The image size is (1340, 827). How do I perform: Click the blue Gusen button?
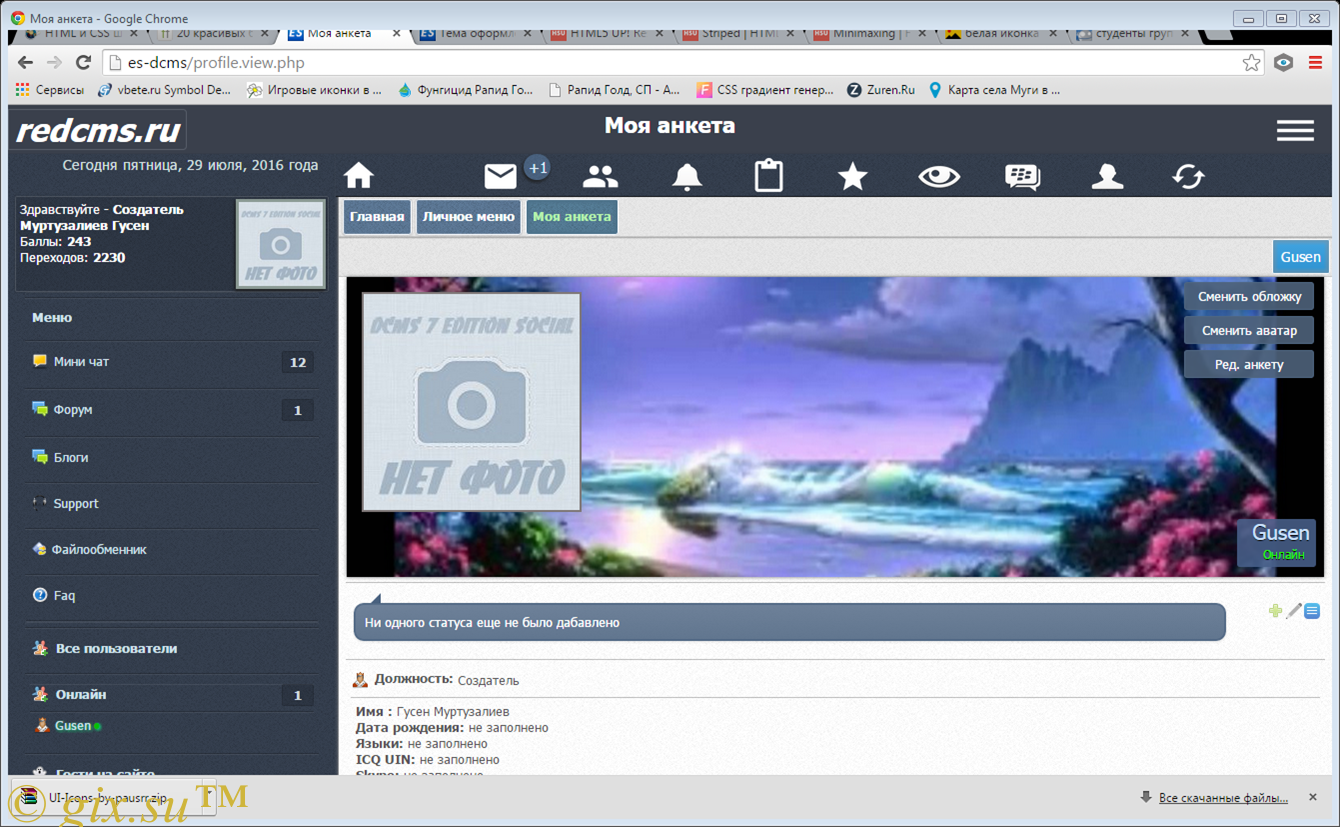(x=1300, y=257)
